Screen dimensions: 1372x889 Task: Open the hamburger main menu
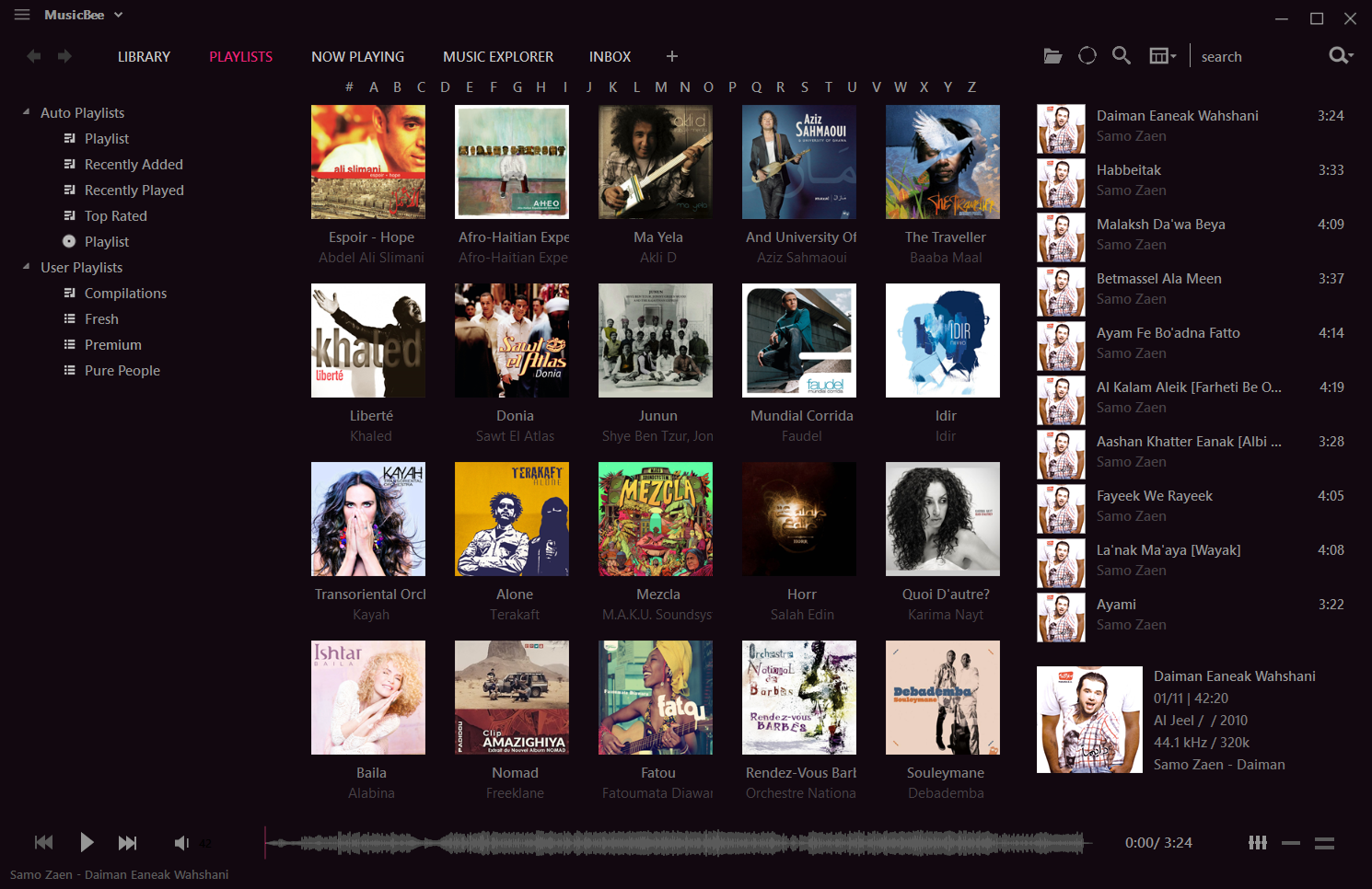click(22, 15)
